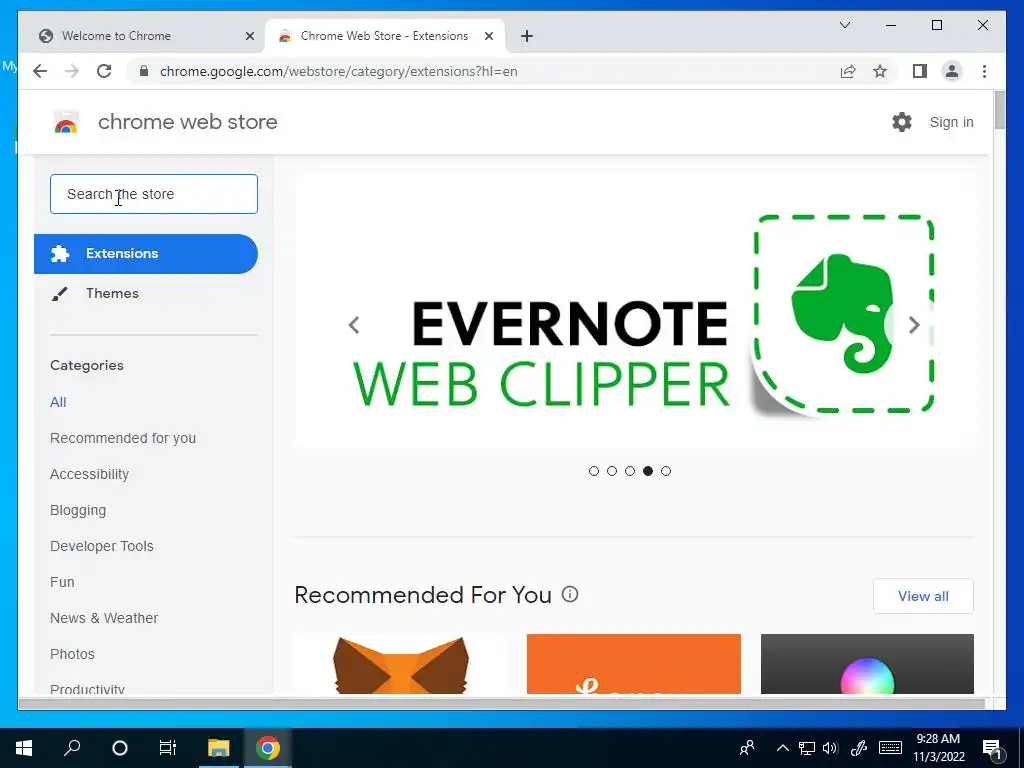Image resolution: width=1024 pixels, height=768 pixels.
Task: Open the tab search dropdown arrow
Action: (844, 25)
